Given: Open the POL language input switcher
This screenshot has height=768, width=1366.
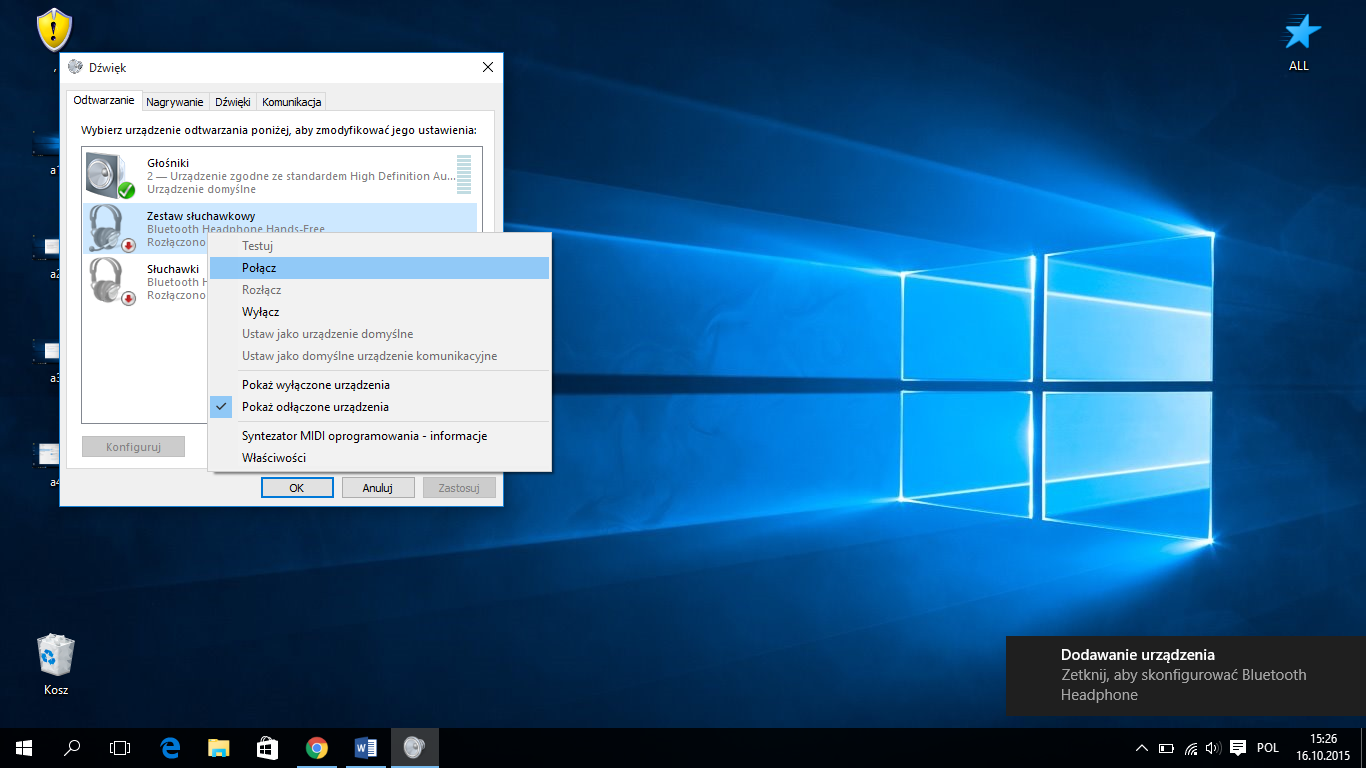Looking at the screenshot, I should click(1267, 748).
